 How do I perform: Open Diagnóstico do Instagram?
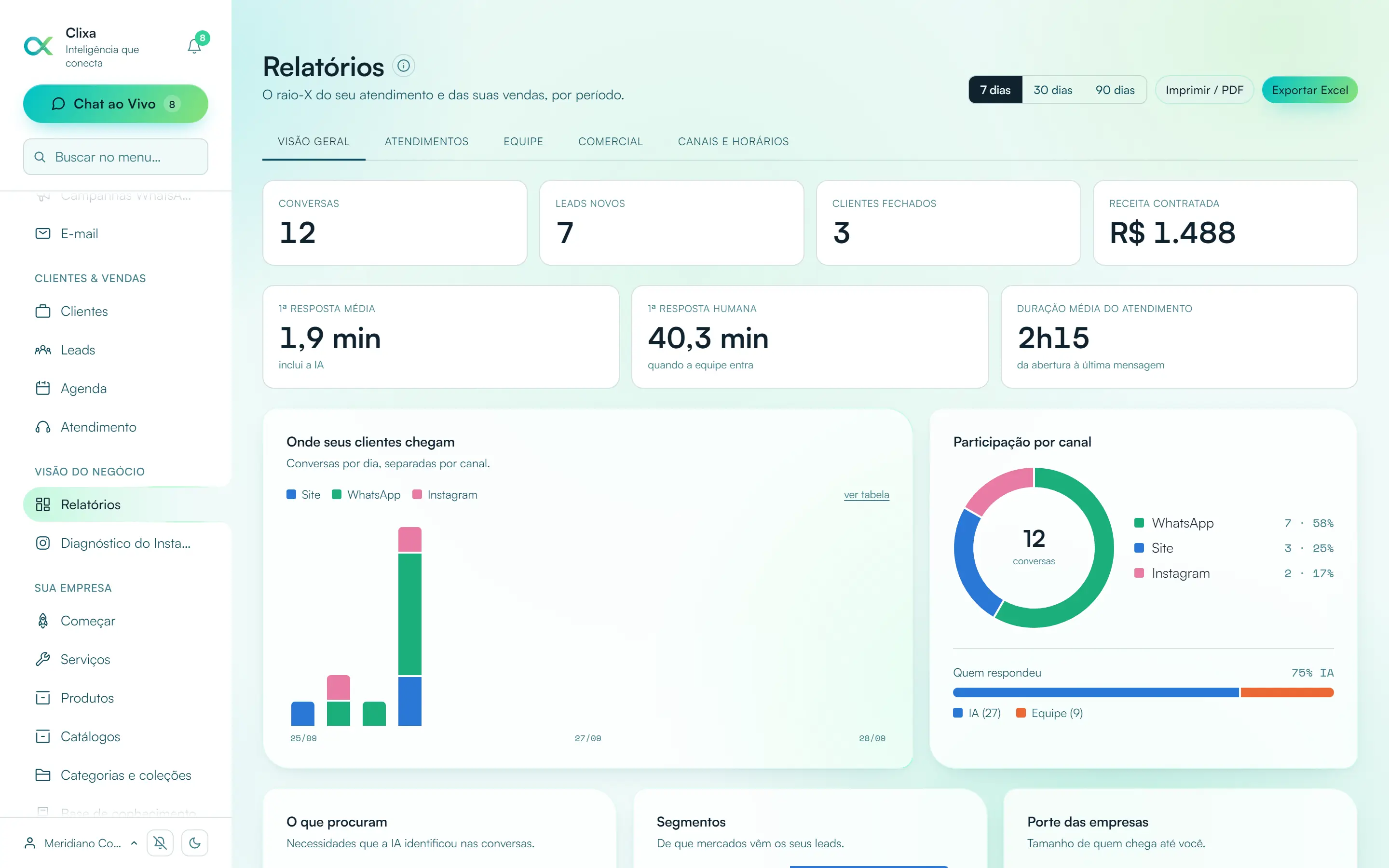point(115,543)
